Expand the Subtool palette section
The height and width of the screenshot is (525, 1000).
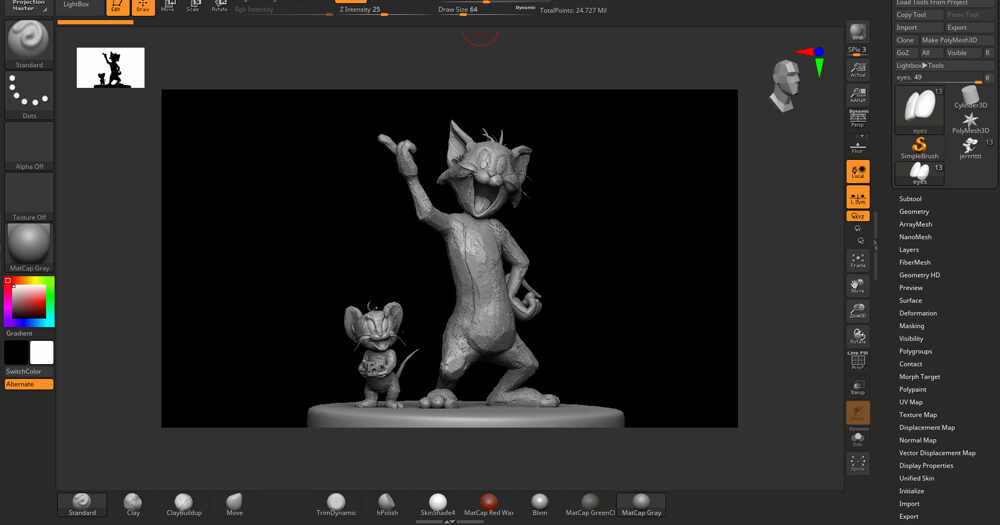[x=910, y=198]
